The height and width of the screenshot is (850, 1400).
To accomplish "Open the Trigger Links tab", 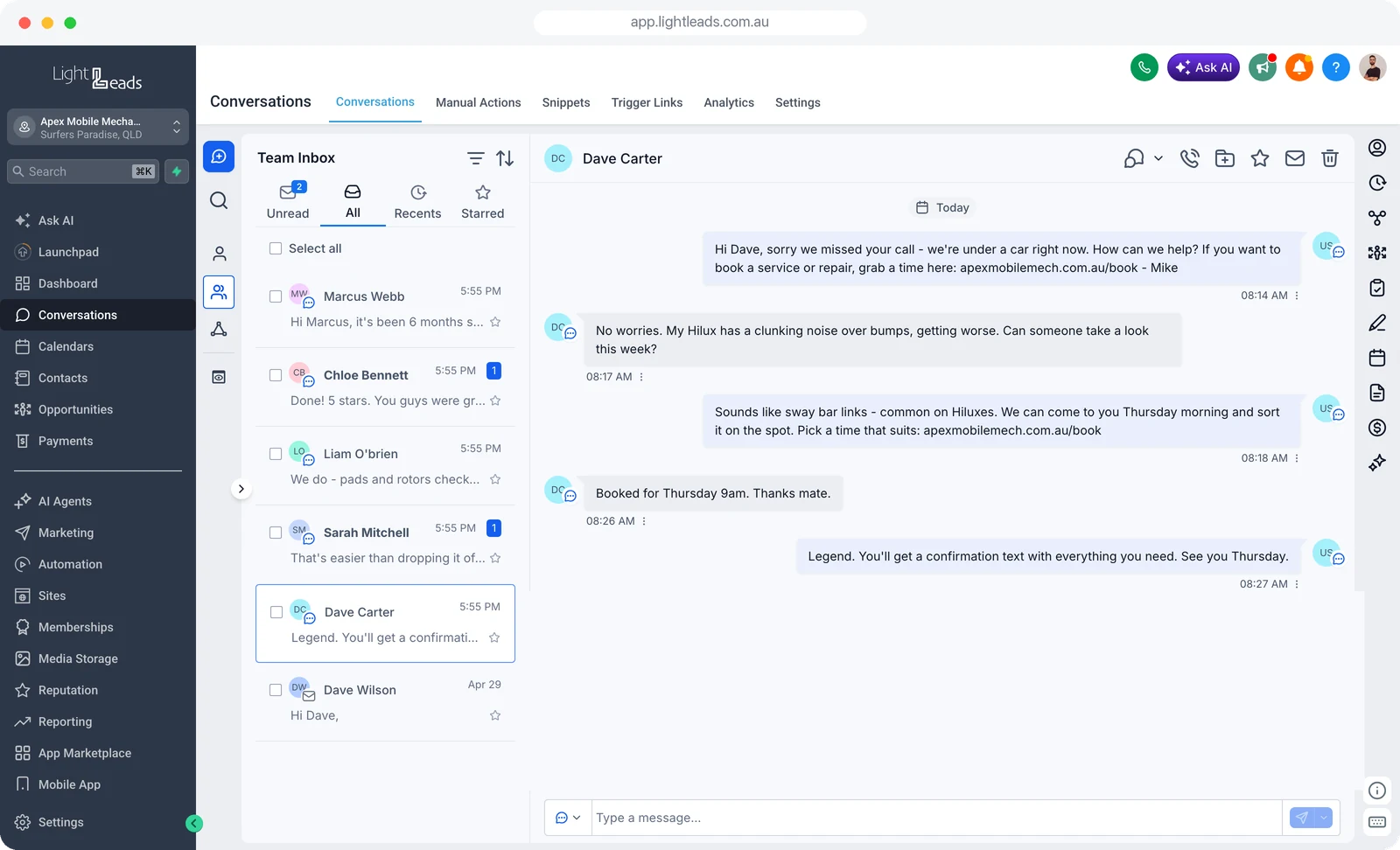I will pyautogui.click(x=647, y=102).
